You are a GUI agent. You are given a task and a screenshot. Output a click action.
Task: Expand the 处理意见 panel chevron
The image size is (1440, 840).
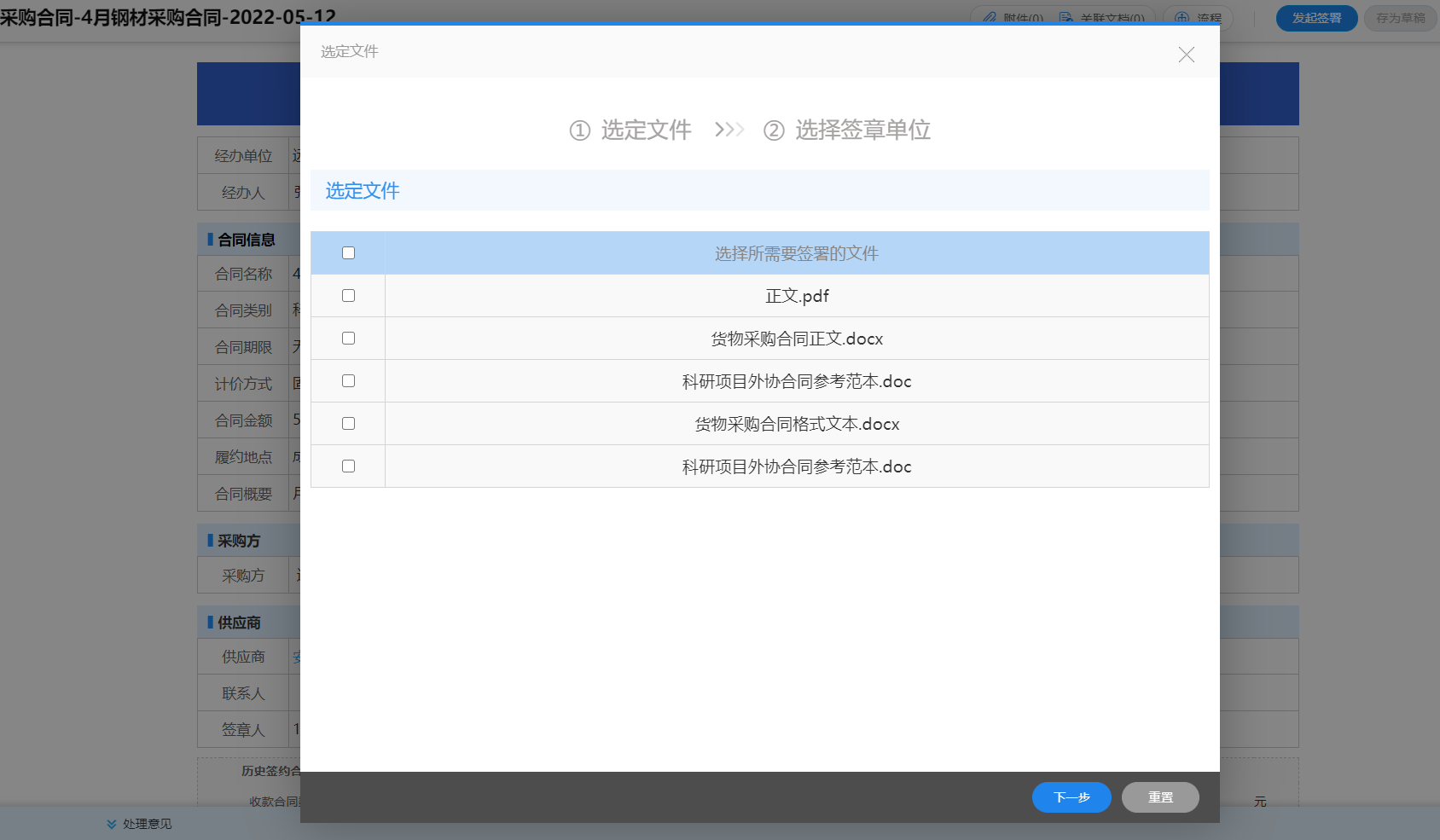[x=111, y=824]
